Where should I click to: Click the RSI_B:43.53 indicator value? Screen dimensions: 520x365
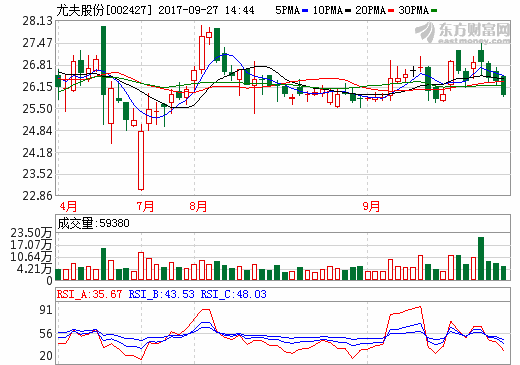click(x=162, y=294)
